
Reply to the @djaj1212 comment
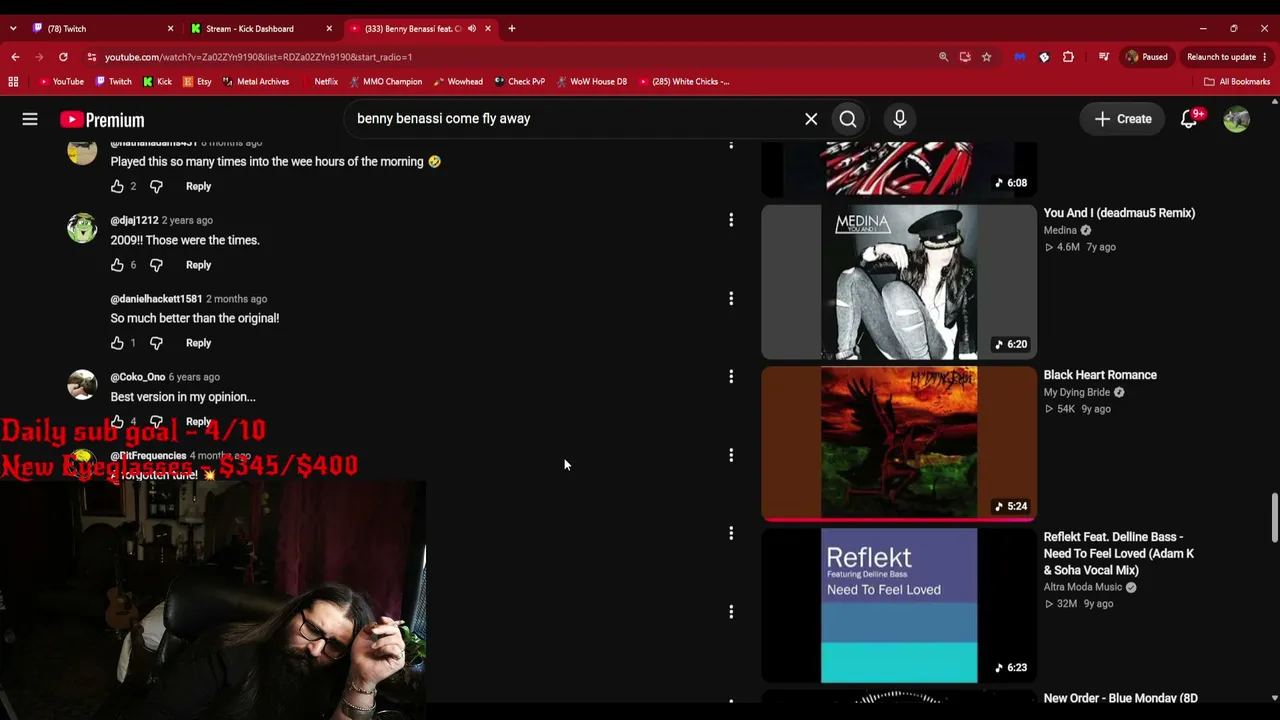click(198, 265)
